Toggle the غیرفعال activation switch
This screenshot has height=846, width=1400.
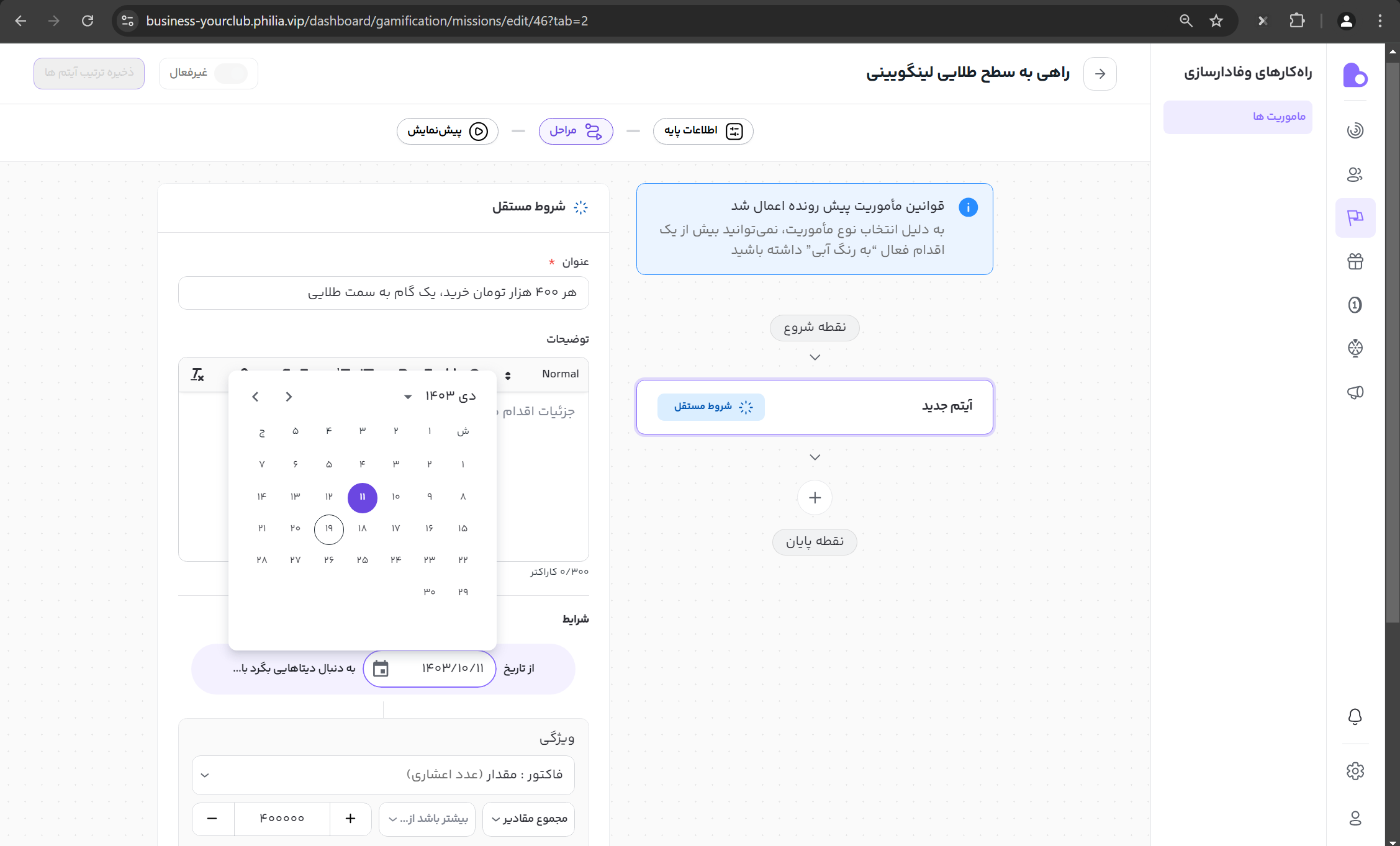coord(230,73)
